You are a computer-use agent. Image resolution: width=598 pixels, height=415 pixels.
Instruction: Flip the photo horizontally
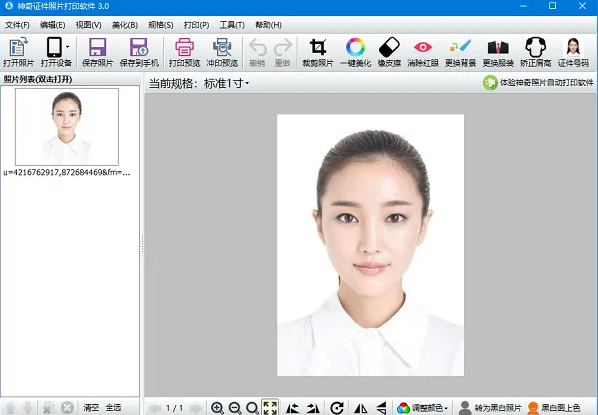click(360, 408)
